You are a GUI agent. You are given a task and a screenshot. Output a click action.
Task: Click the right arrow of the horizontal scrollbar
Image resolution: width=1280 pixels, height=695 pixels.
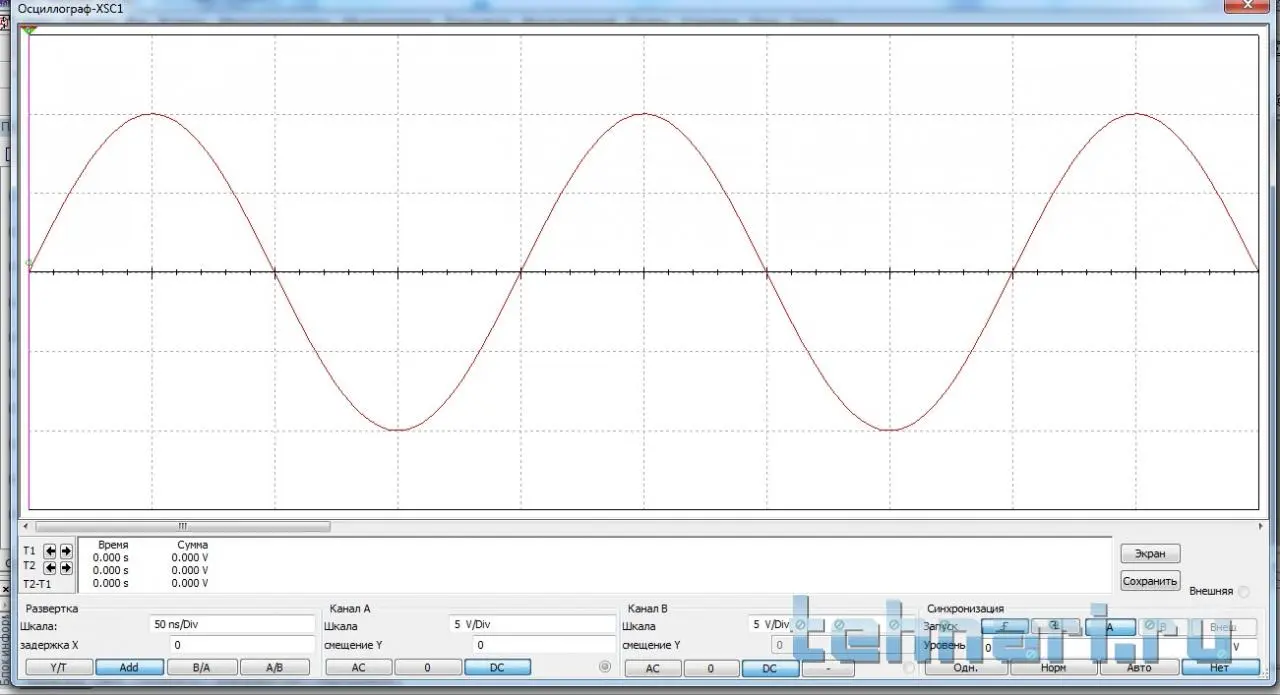pyautogui.click(x=1259, y=526)
